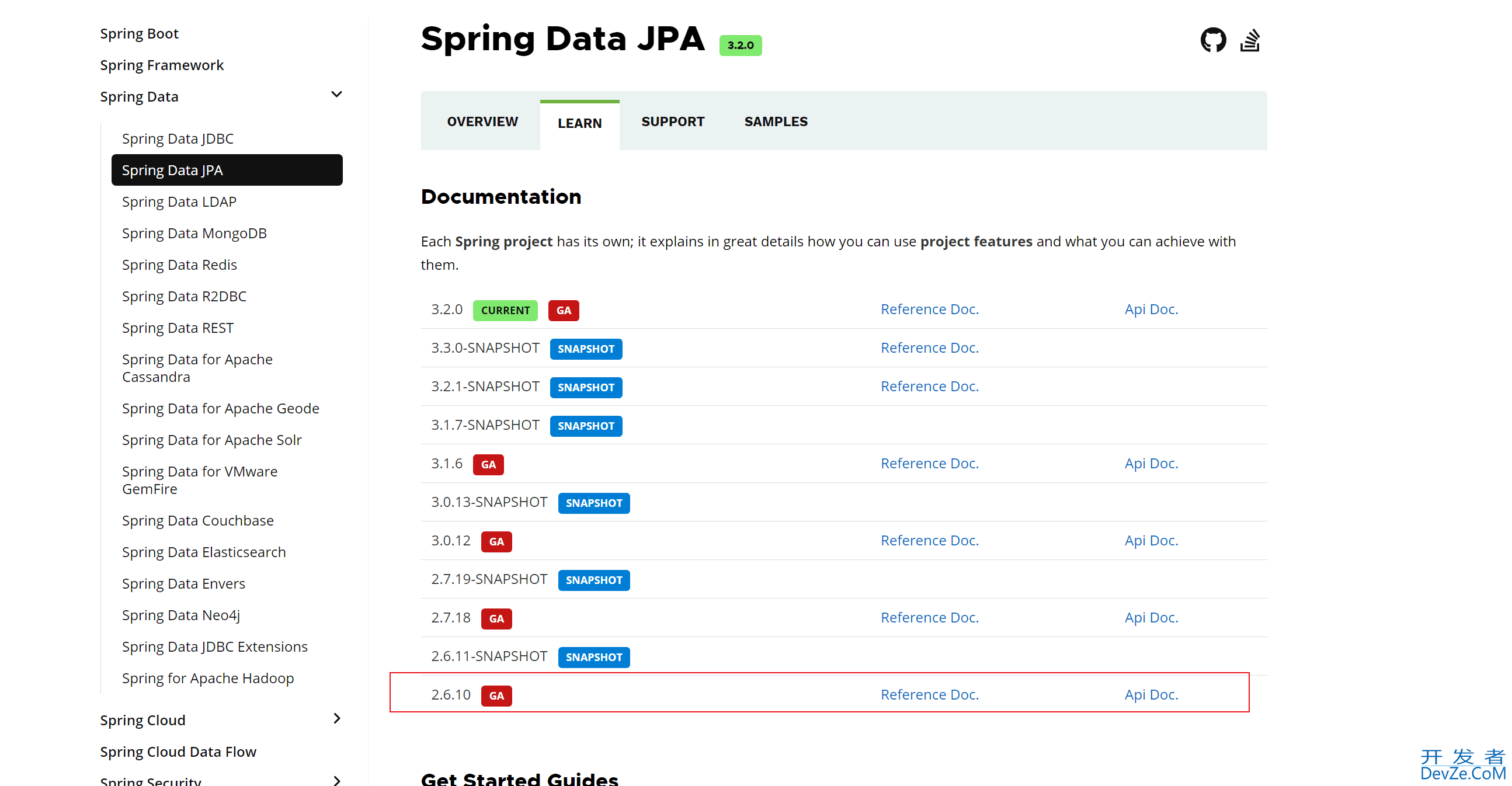Open Api Doc. for version 2.7.18
The image size is (1512, 786).
click(x=1151, y=617)
